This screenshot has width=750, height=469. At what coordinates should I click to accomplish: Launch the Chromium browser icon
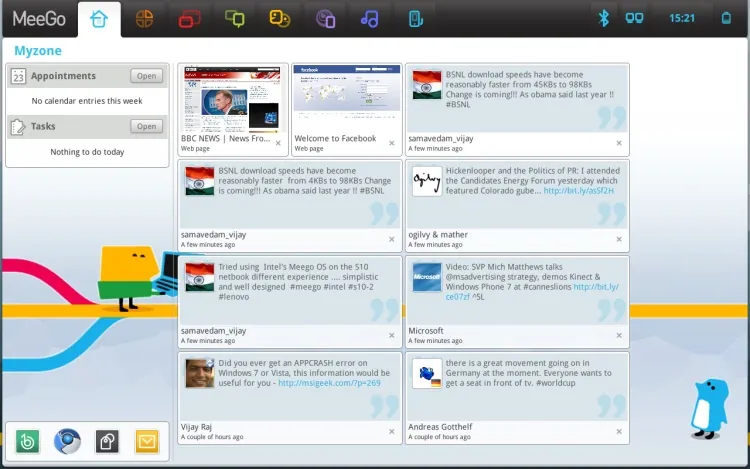click(67, 441)
